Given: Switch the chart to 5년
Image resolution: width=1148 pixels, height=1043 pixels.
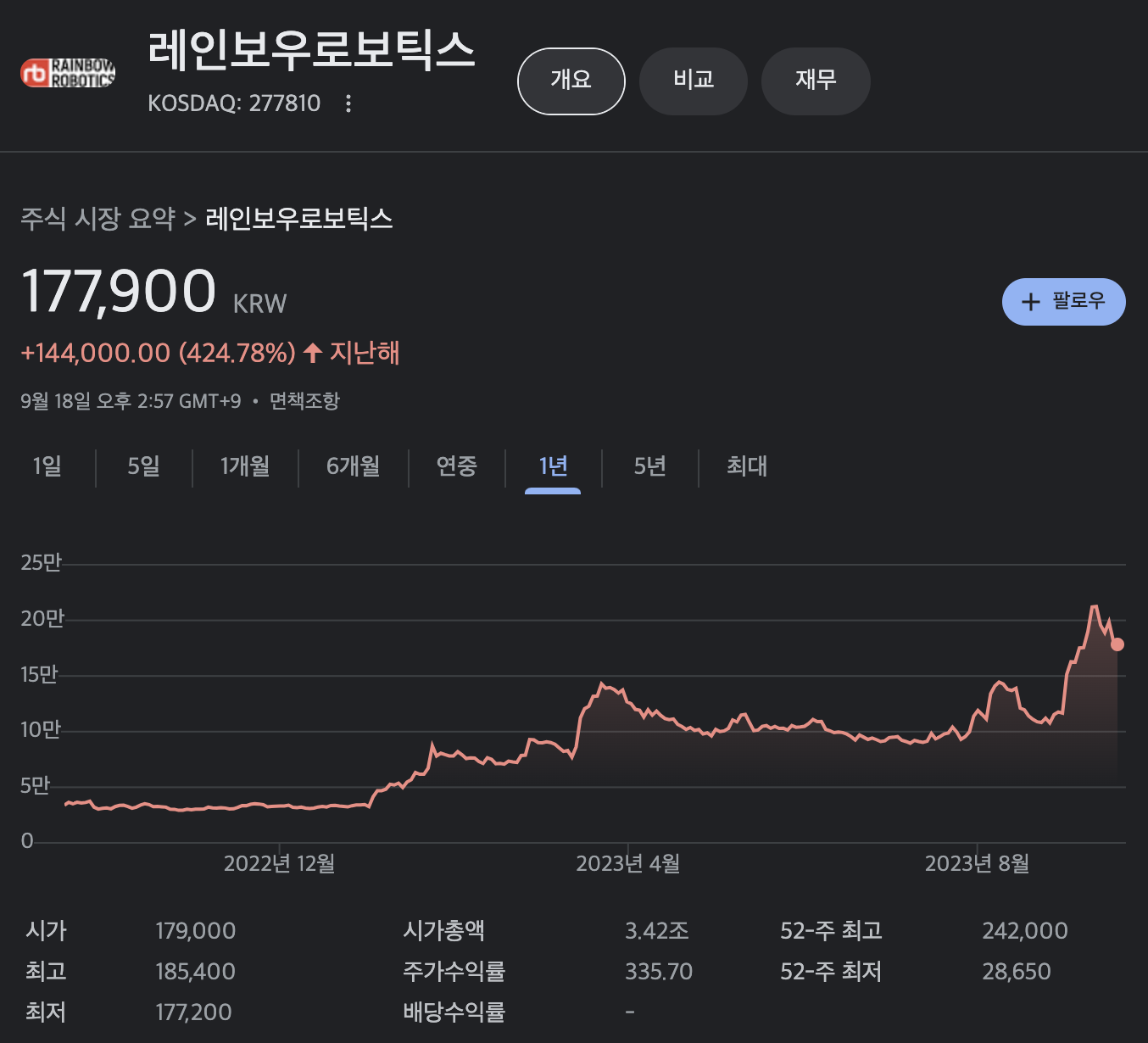Looking at the screenshot, I should pos(650,466).
